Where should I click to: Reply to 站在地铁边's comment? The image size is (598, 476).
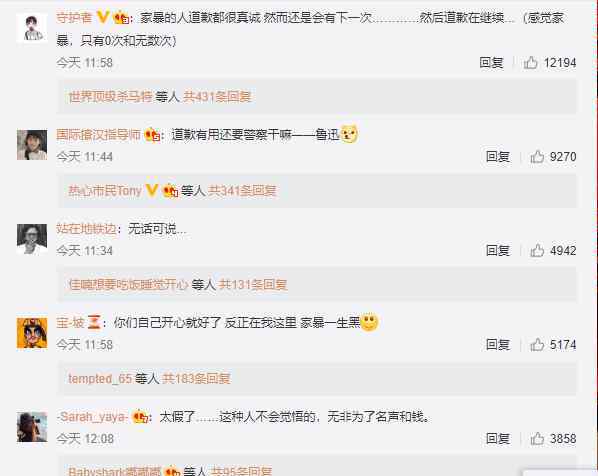coord(498,251)
